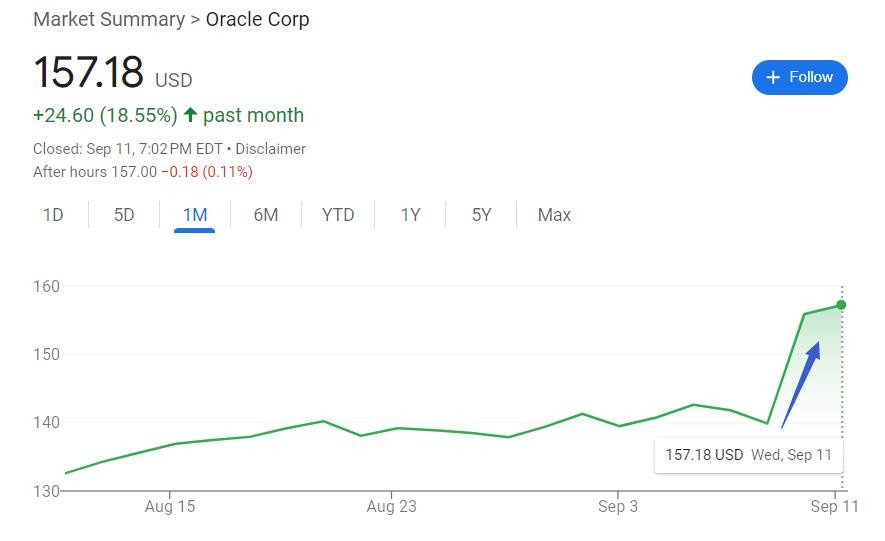Image resolution: width=885 pixels, height=541 pixels.
Task: Click the active 1M range tab
Action: pyautogui.click(x=195, y=215)
